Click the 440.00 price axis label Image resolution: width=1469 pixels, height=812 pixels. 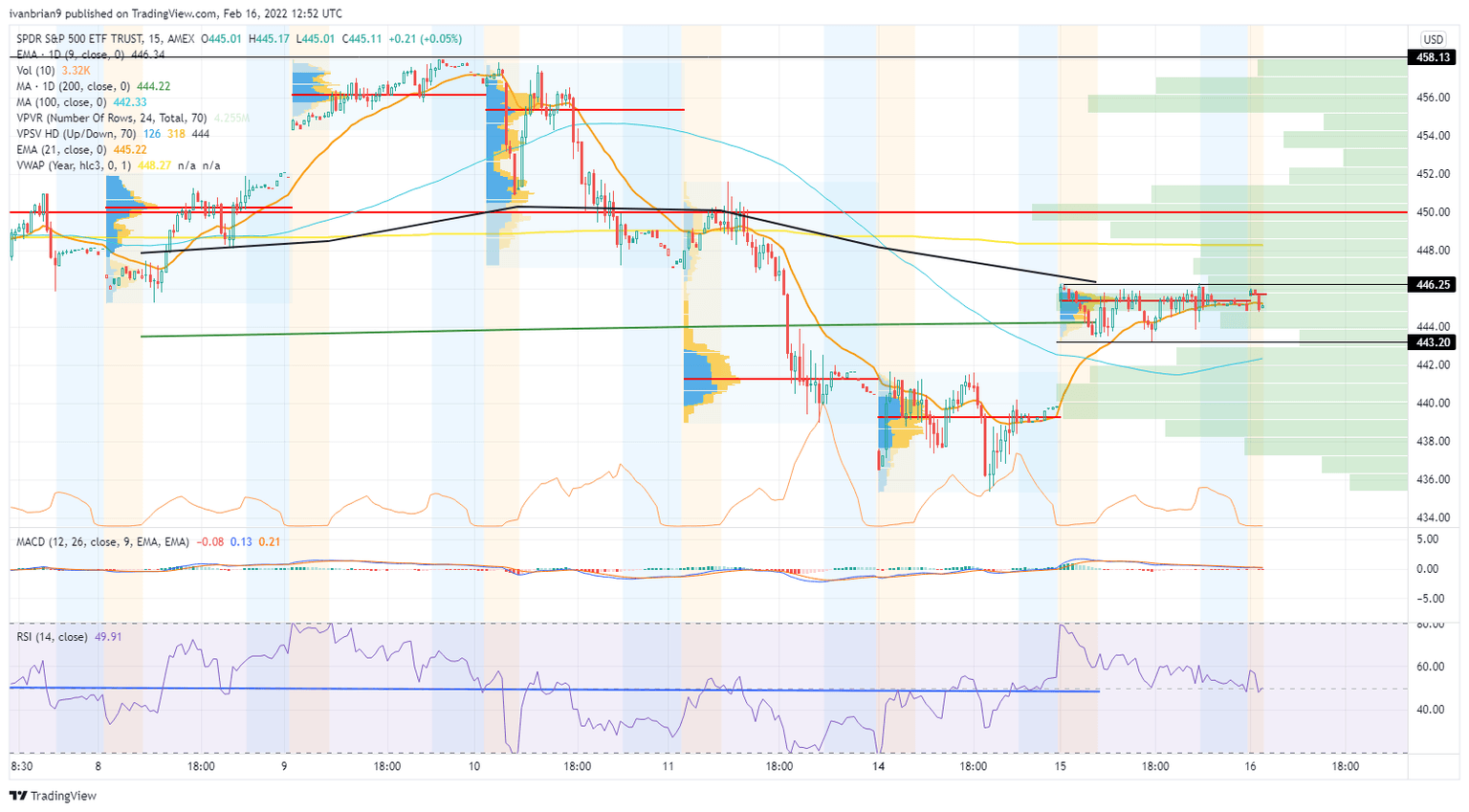pyautogui.click(x=1433, y=404)
